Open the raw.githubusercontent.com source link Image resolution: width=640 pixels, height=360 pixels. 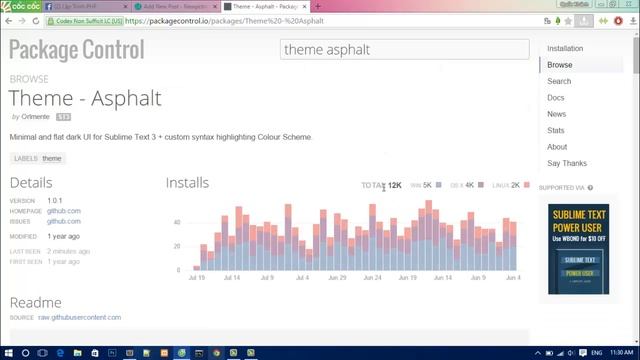click(80, 317)
